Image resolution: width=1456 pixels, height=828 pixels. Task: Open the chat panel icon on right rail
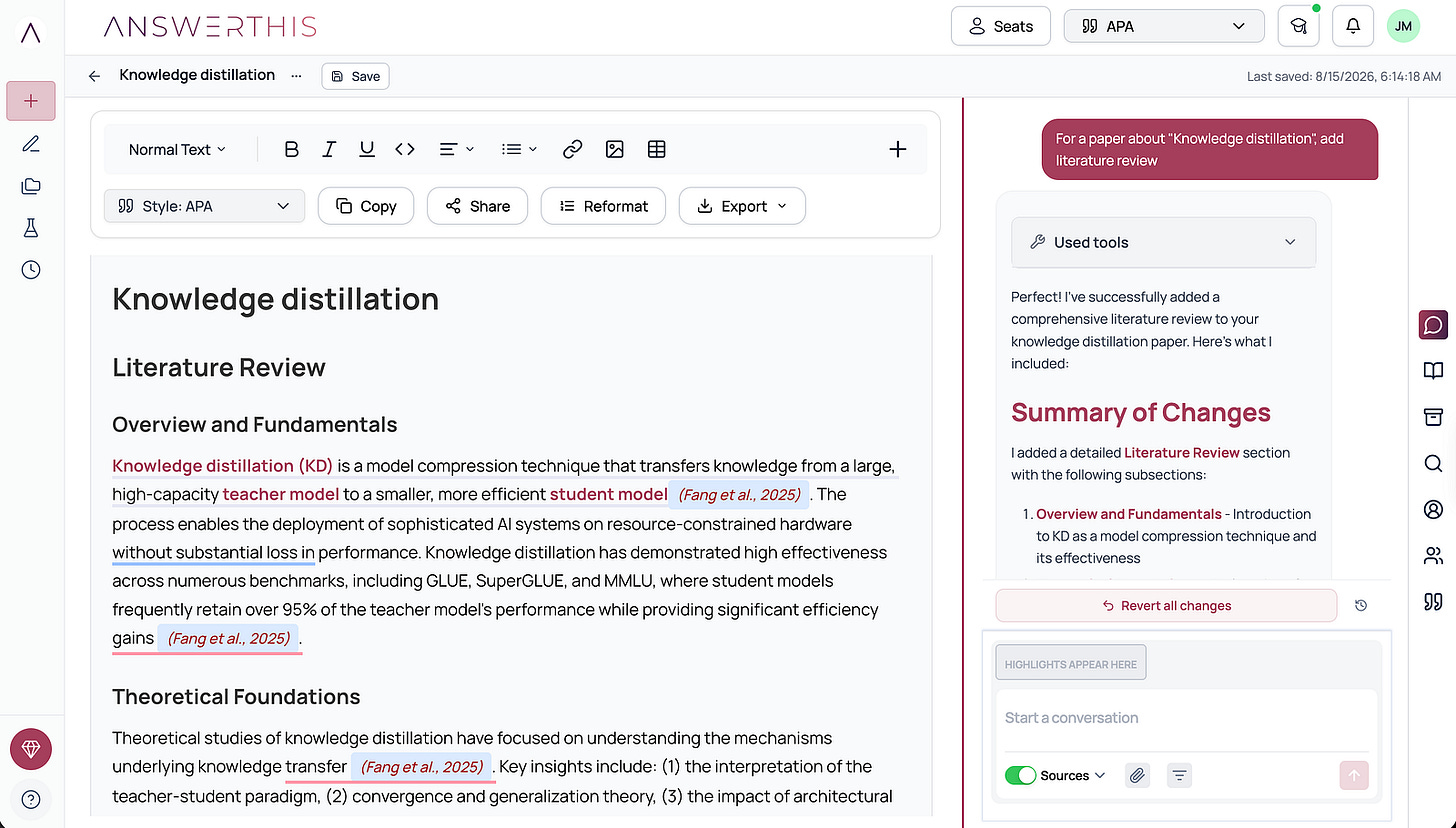1433,325
